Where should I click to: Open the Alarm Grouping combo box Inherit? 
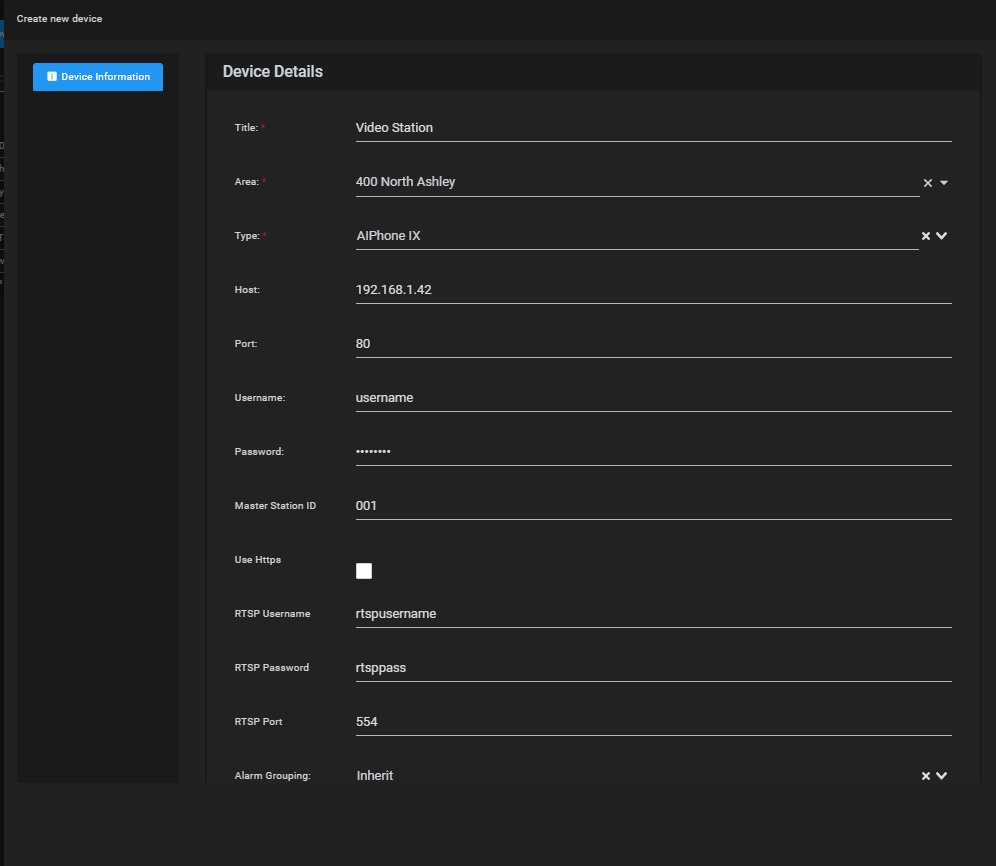[637, 776]
